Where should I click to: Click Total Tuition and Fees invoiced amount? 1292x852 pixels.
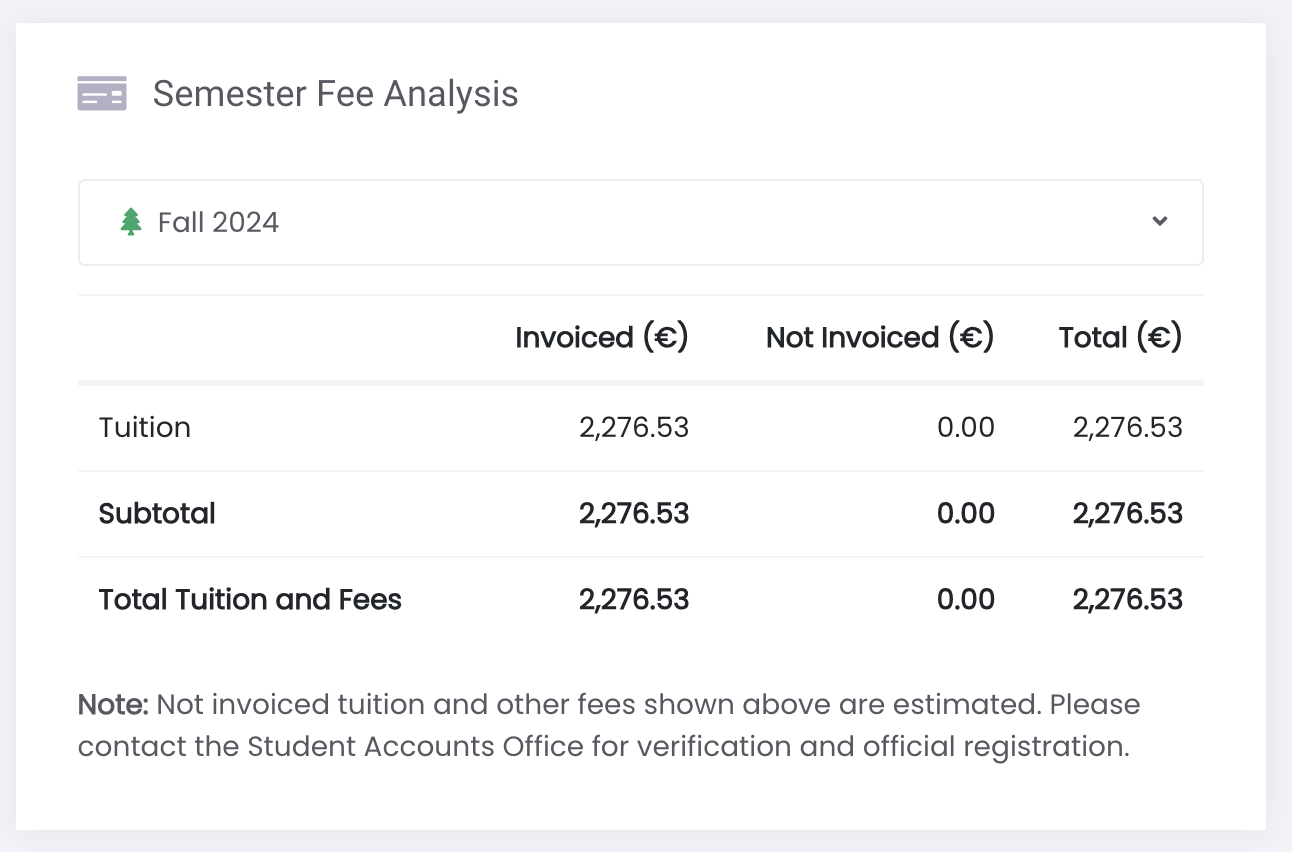coord(634,600)
